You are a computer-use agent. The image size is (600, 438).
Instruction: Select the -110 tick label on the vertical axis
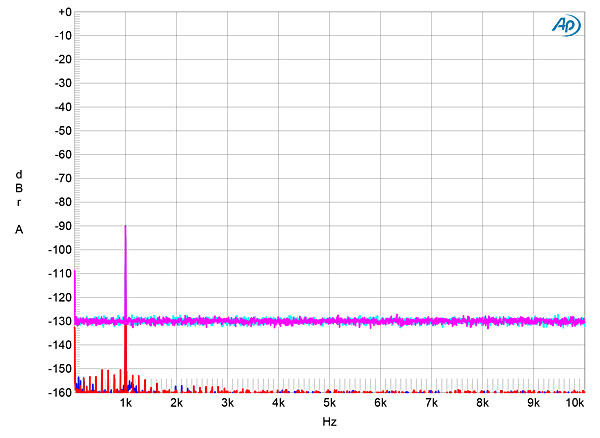click(57, 273)
